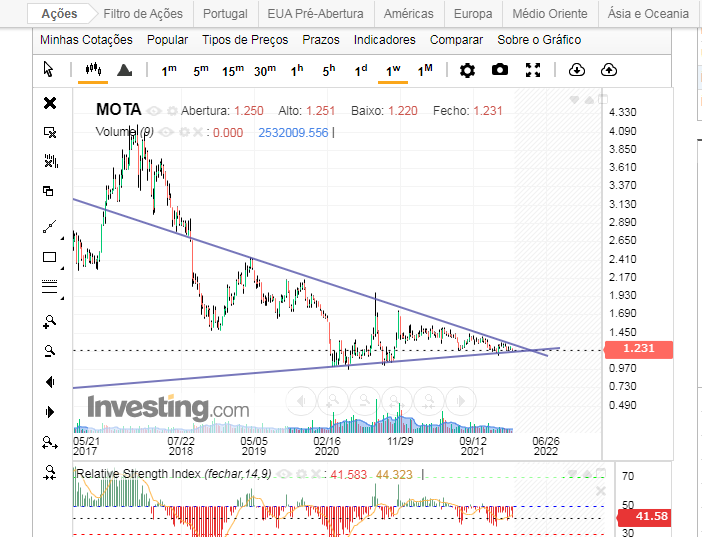The width and height of the screenshot is (702, 537).
Task: Open the Américas tab
Action: (x=409, y=14)
